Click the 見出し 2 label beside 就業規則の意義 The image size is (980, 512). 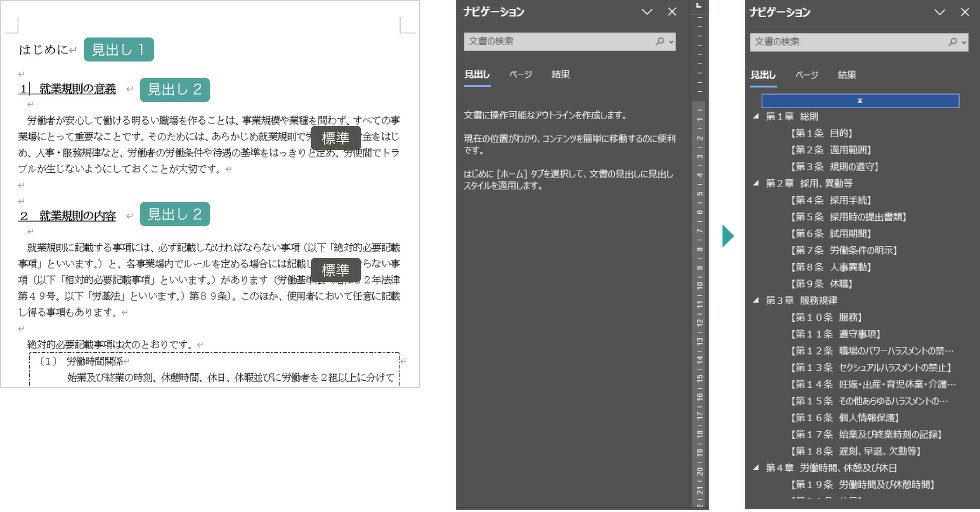tap(174, 89)
